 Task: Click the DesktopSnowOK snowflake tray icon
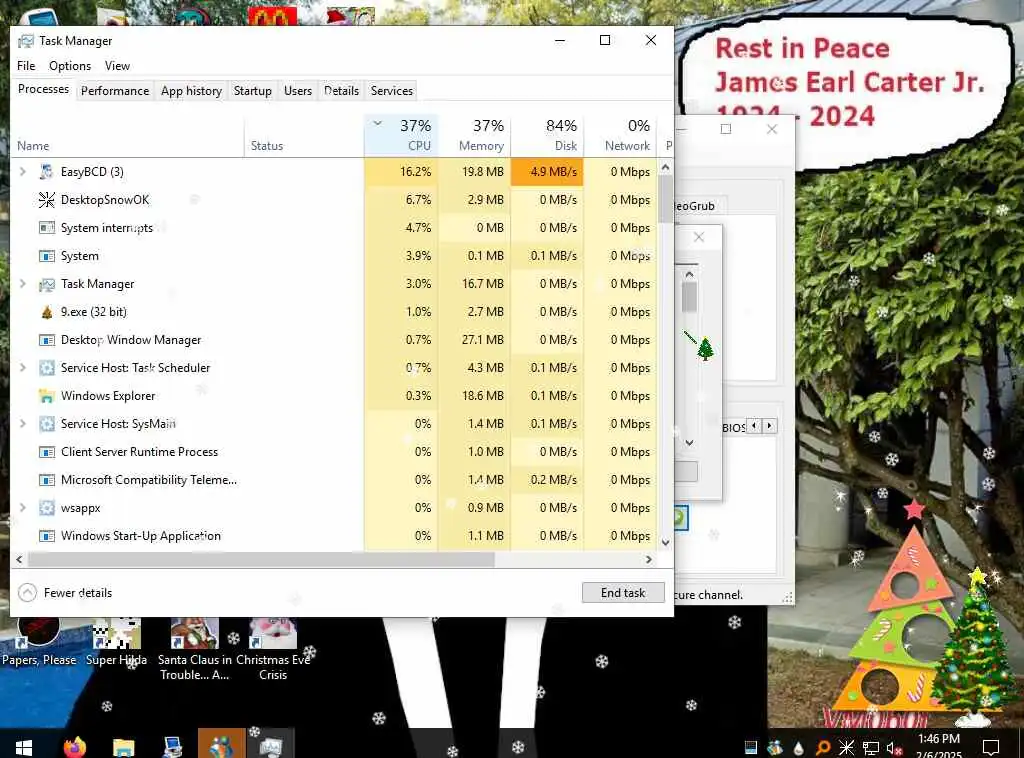846,748
